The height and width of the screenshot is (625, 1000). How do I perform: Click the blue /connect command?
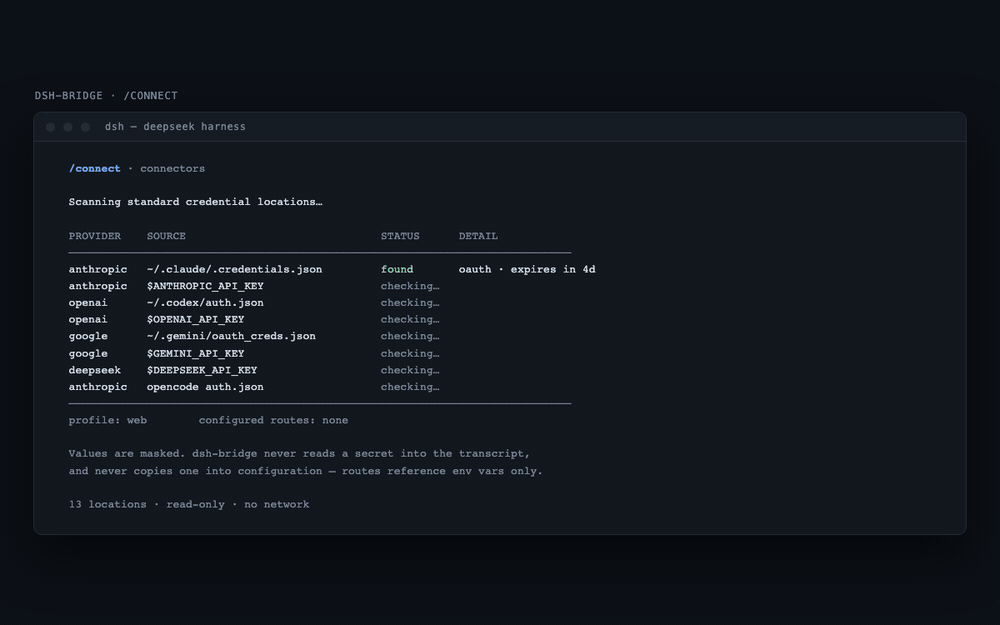[94, 168]
